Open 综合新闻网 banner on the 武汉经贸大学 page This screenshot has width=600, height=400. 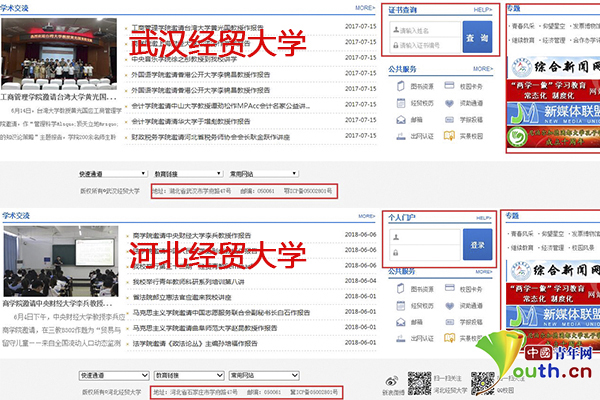[554, 67]
